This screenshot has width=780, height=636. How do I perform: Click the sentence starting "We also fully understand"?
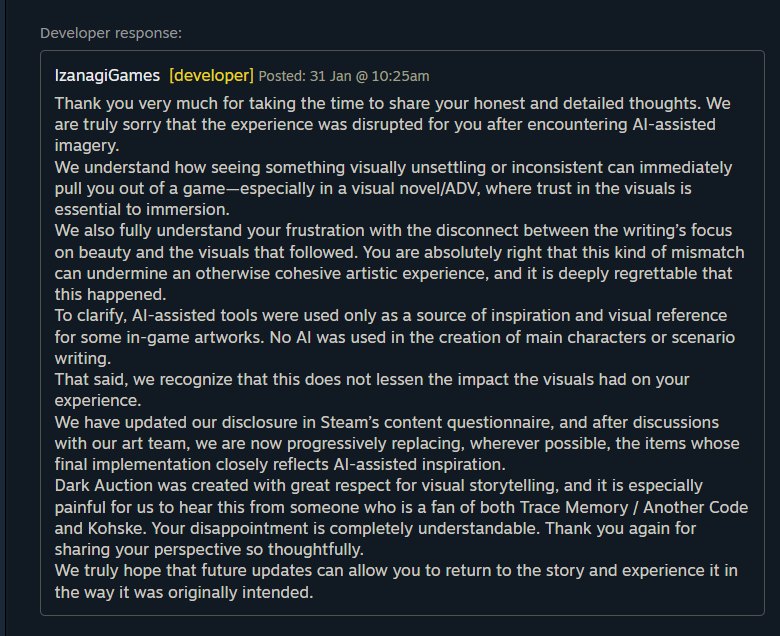pyautogui.click(x=400, y=229)
